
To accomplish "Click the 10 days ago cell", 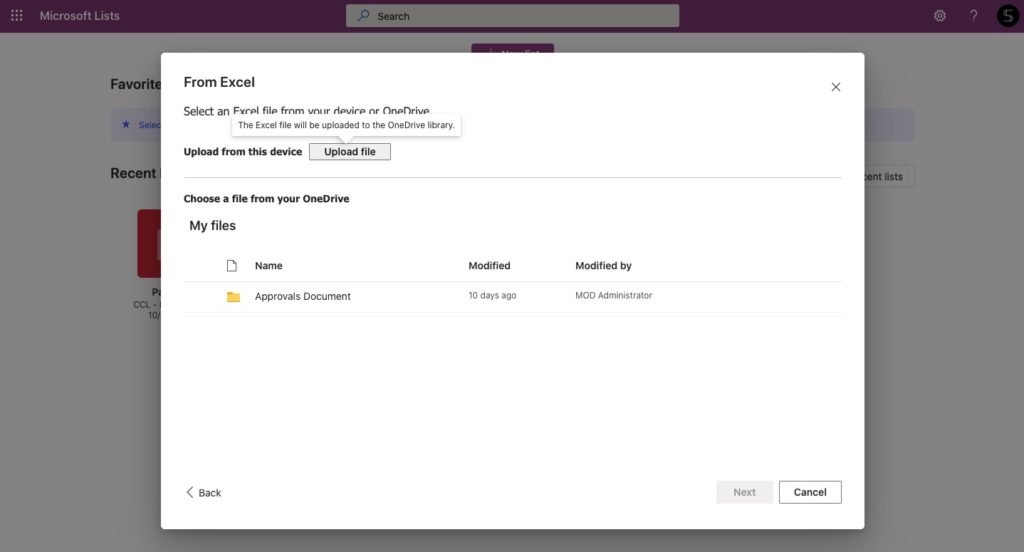I will [x=492, y=295].
